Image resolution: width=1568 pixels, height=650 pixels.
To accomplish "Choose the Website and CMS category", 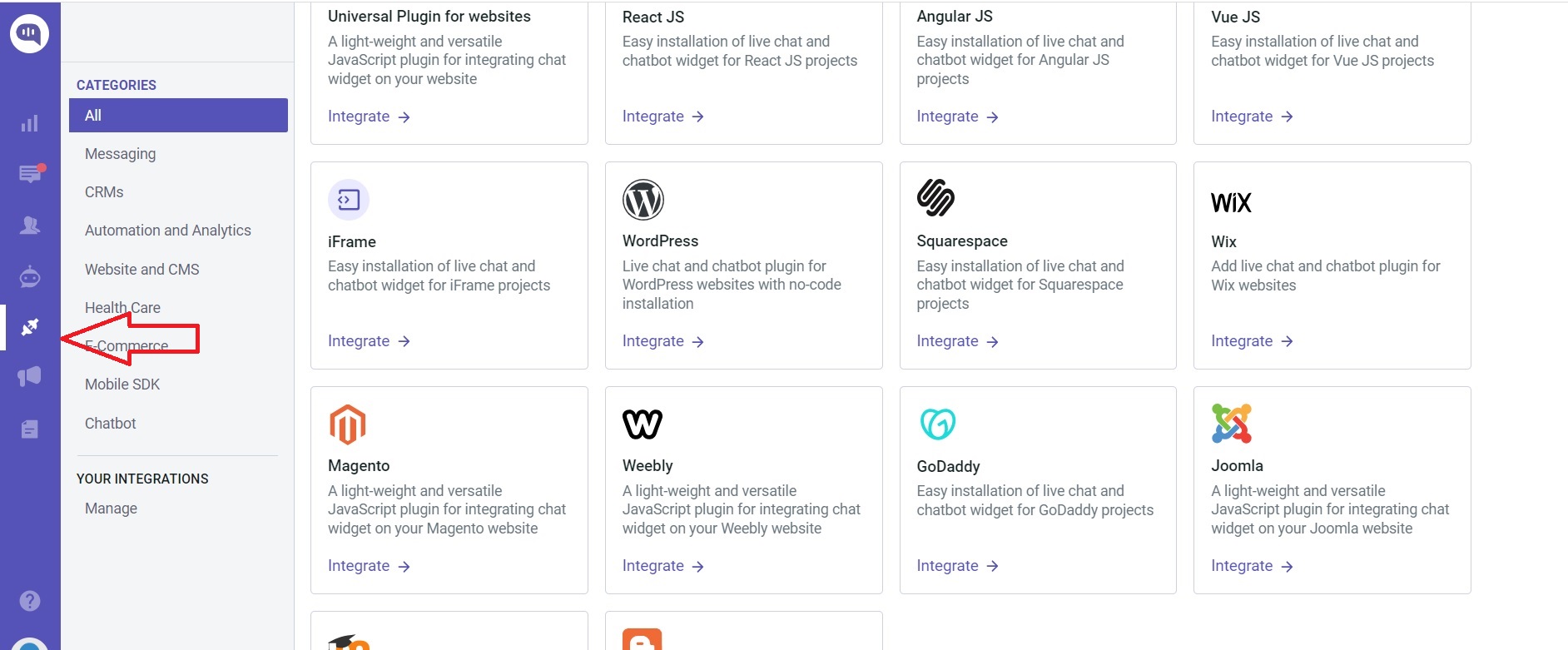I will [x=142, y=270].
